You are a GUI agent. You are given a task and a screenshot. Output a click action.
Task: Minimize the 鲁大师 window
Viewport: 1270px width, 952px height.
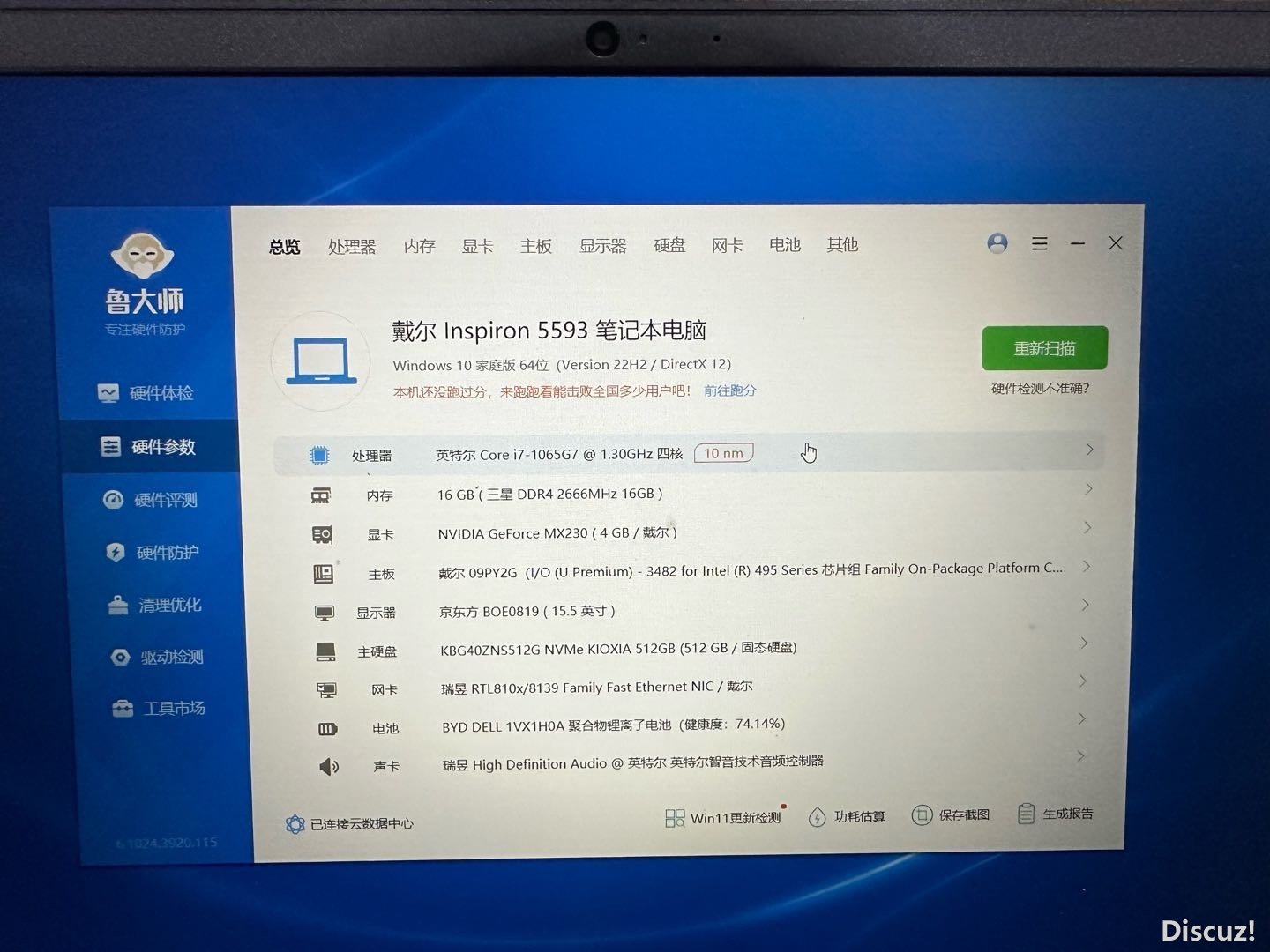(x=1078, y=243)
